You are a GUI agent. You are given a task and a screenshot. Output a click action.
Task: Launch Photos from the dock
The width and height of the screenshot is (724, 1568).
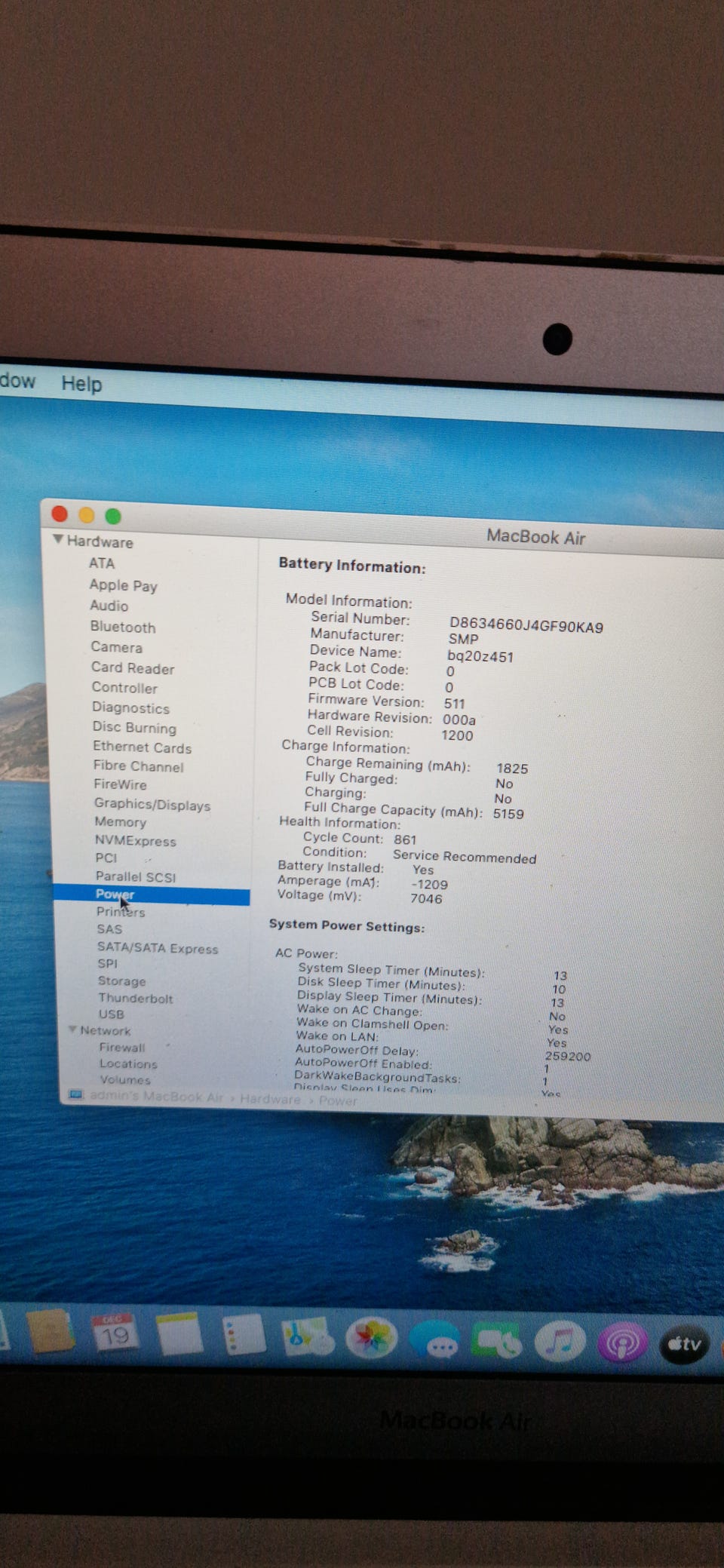(x=371, y=1339)
